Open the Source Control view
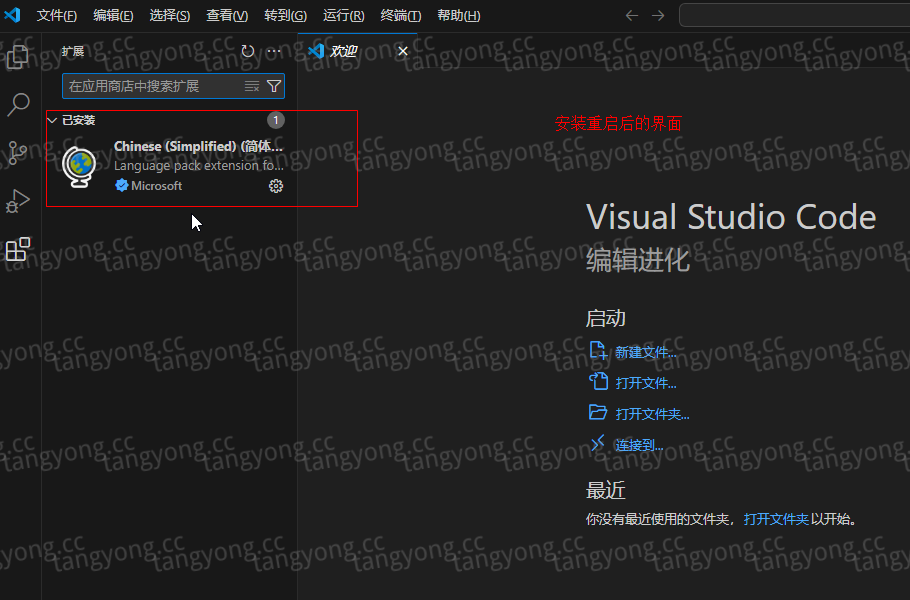 [17, 153]
